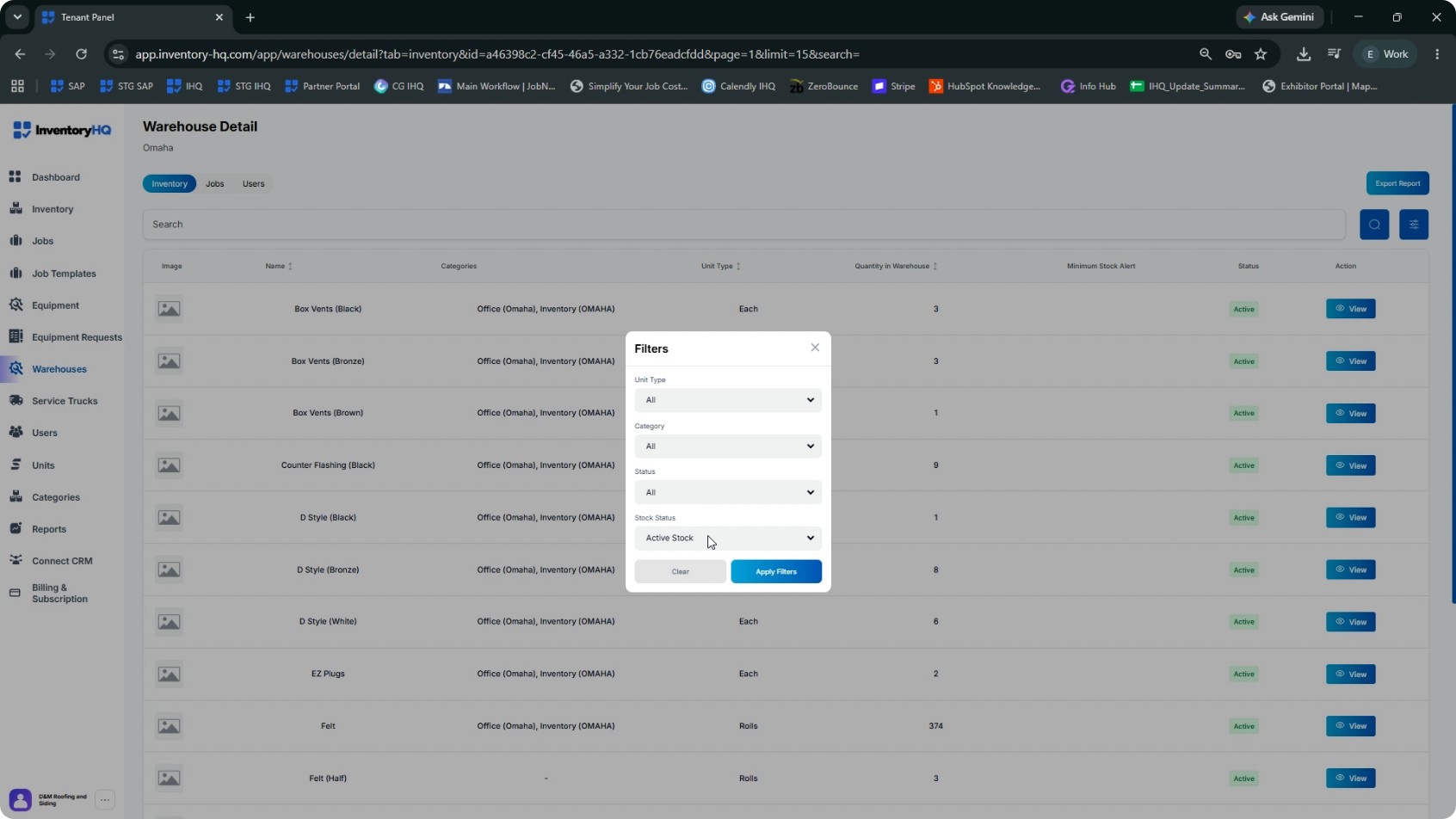This screenshot has width=1456, height=819.
Task: Click the blue search icon button
Action: (1374, 225)
